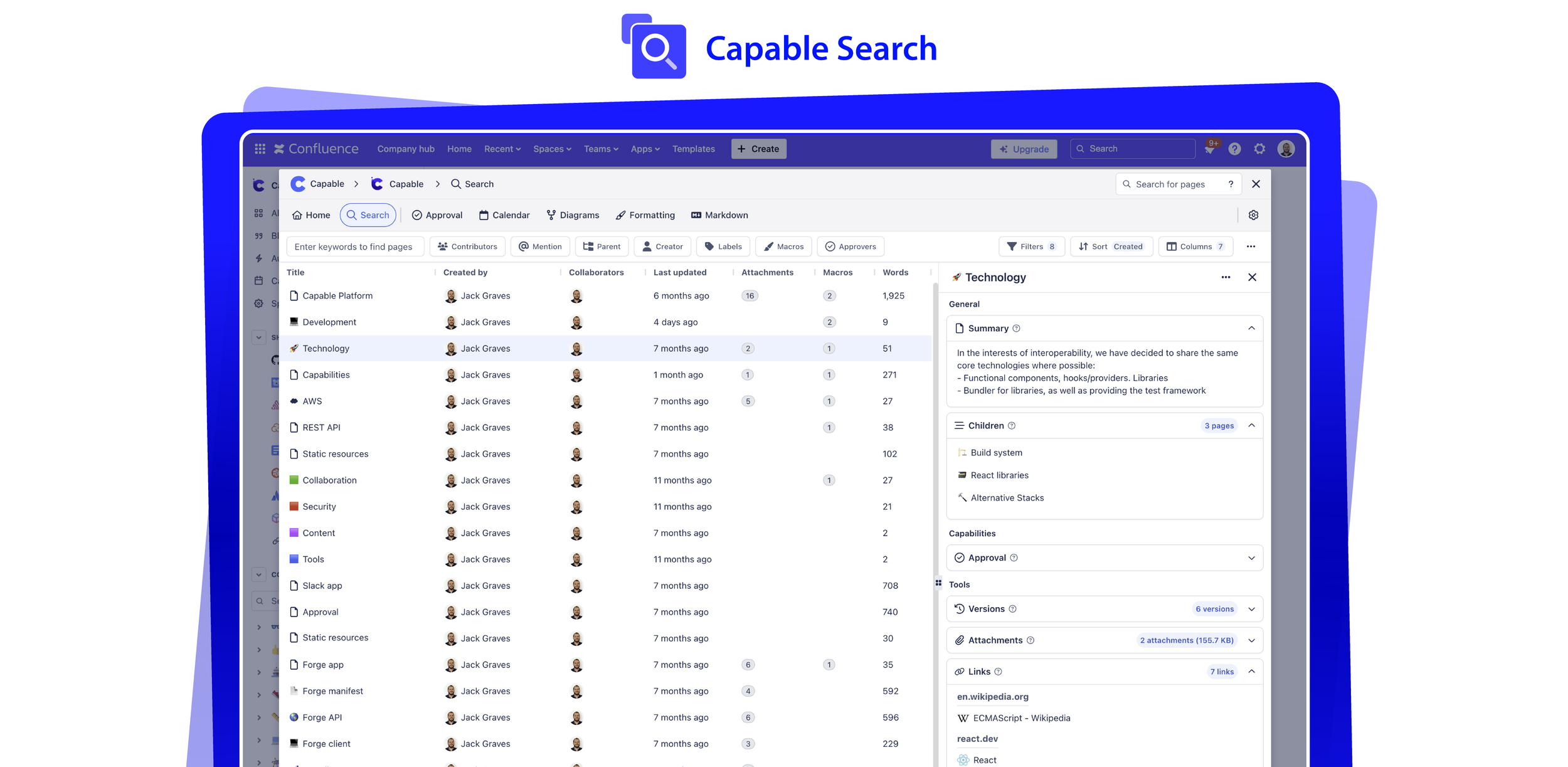This screenshot has height=767, width=1568.
Task: Click the user profile avatar
Action: 1286,149
